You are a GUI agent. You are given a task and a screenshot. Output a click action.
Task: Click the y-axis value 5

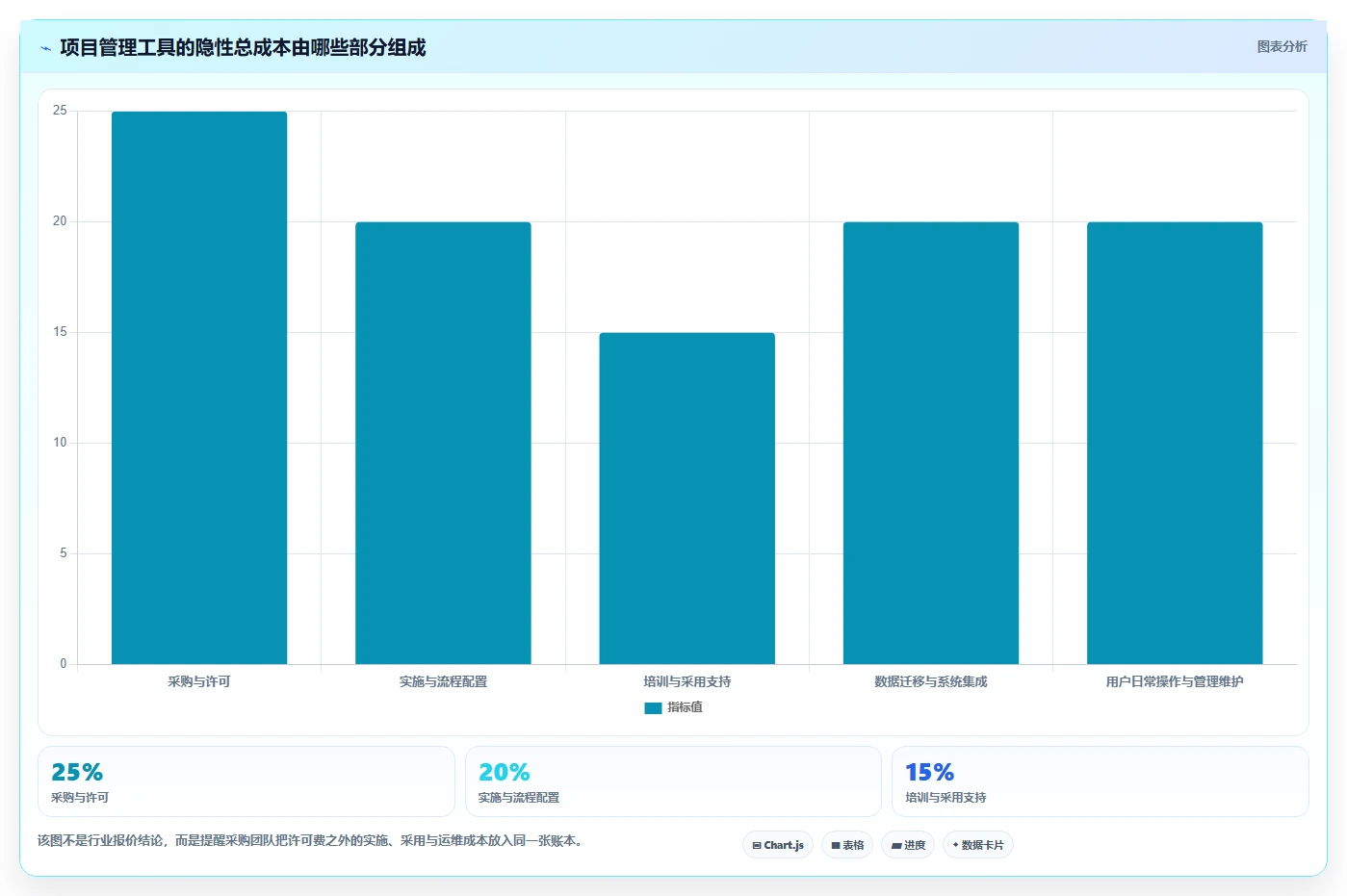[x=64, y=553]
